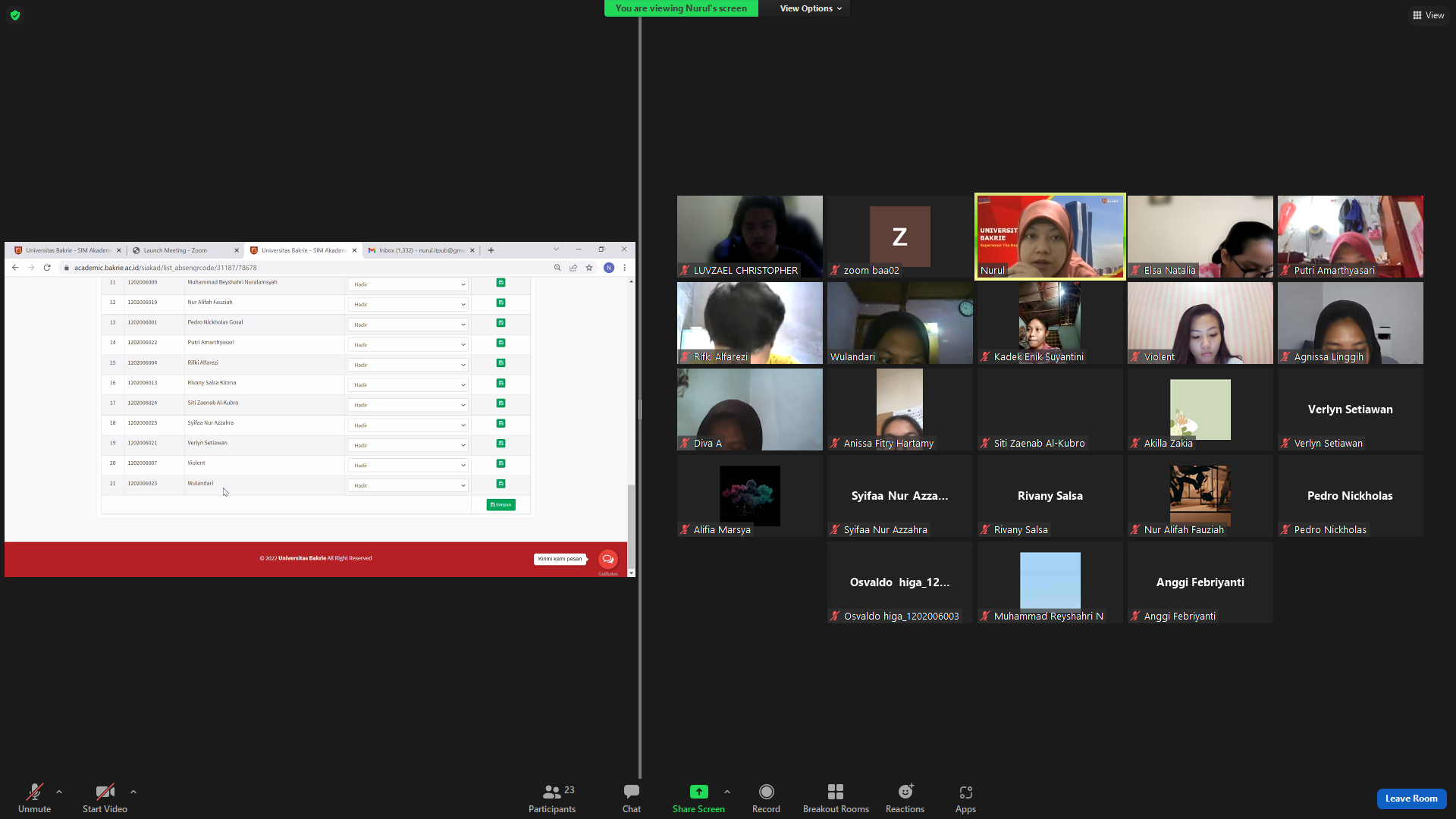
Task: Click the bookmark star icon in browser
Action: (x=589, y=268)
